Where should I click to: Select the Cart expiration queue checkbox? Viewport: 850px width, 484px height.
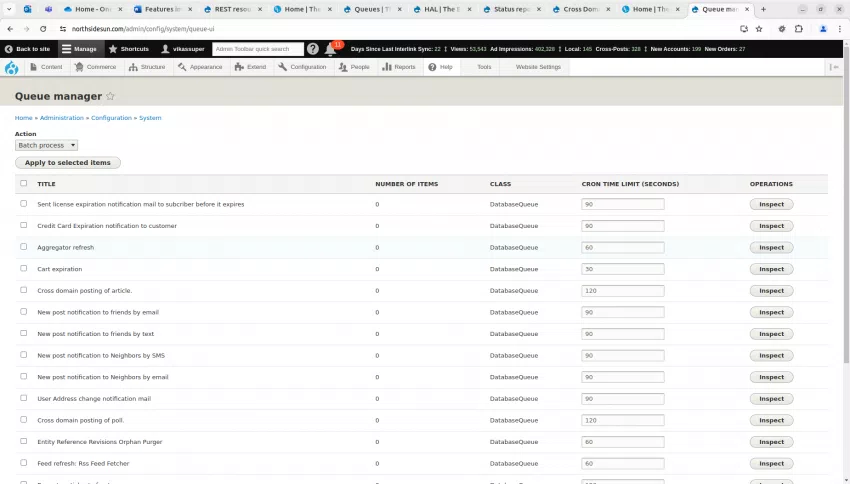[x=24, y=268]
